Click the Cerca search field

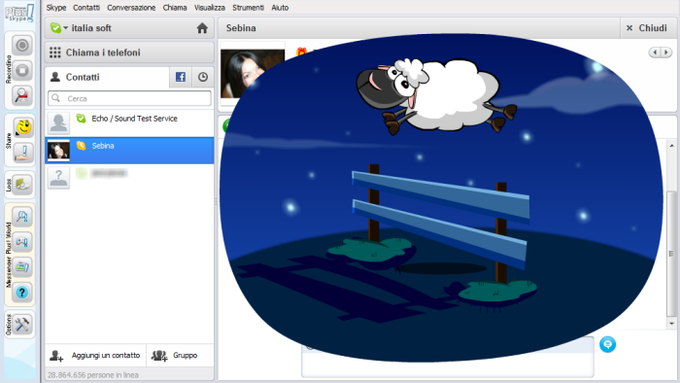(129, 98)
